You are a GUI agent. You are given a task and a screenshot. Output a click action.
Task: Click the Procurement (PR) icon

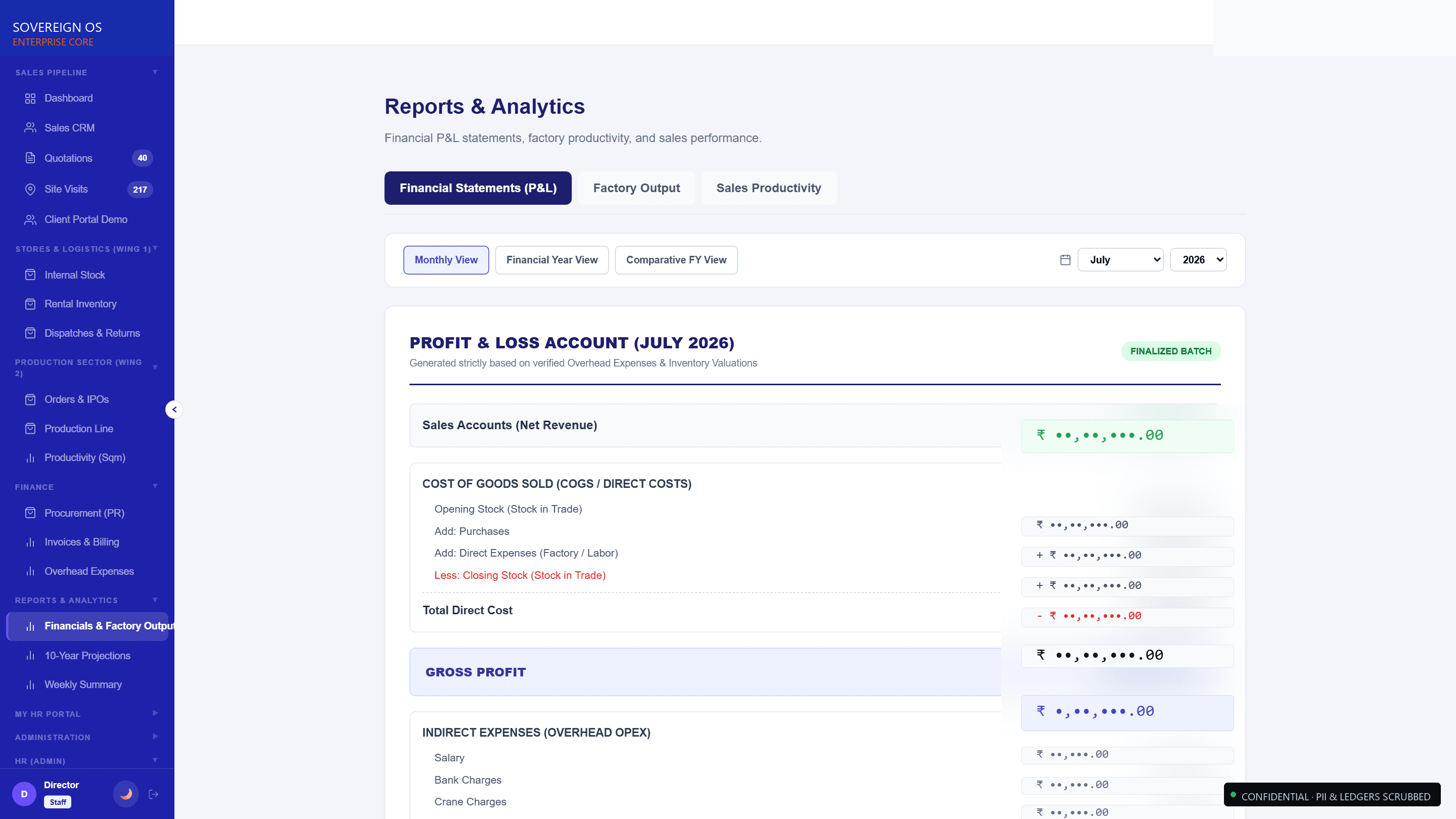click(30, 513)
